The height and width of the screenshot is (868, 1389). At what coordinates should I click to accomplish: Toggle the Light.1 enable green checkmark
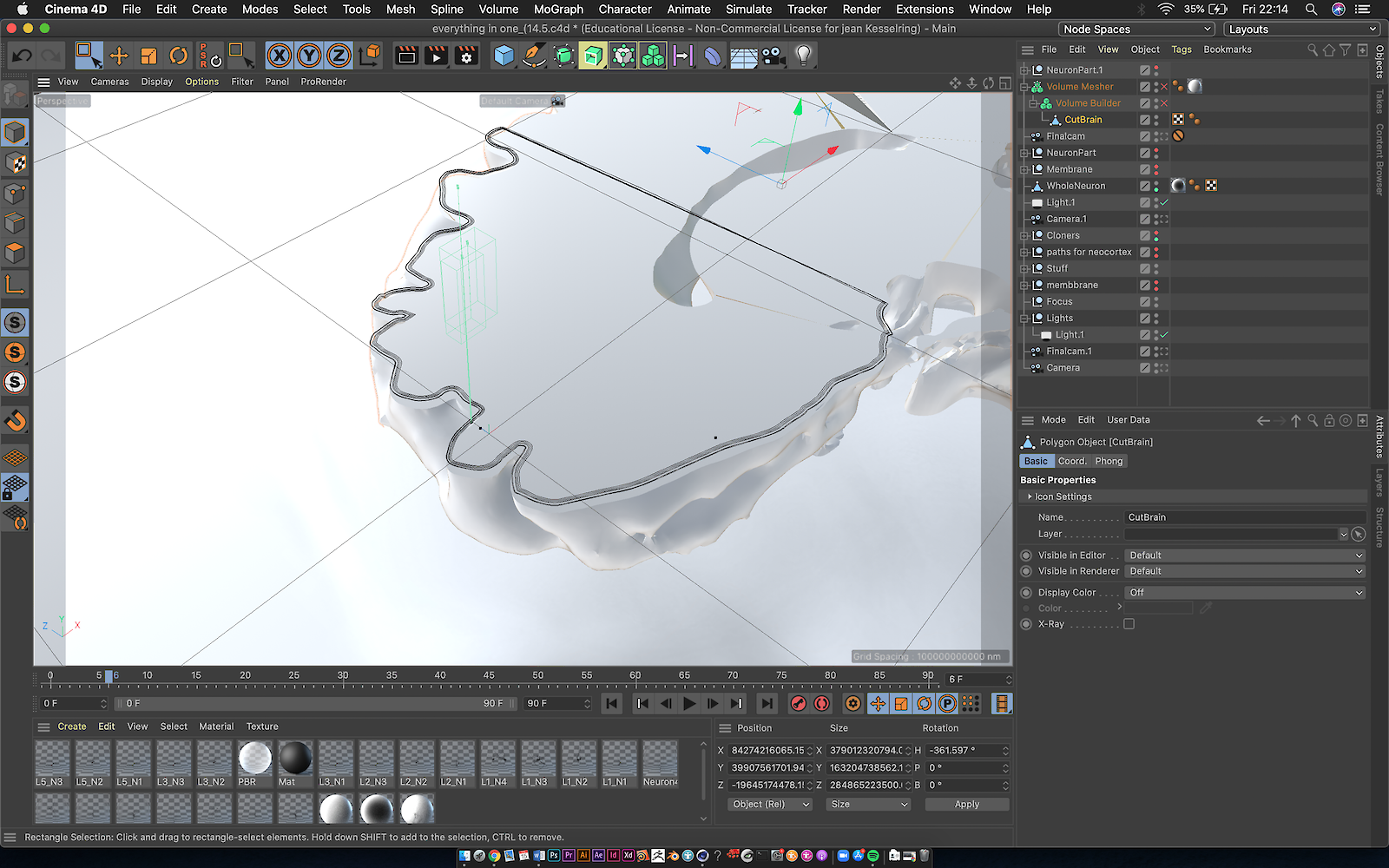(x=1164, y=202)
